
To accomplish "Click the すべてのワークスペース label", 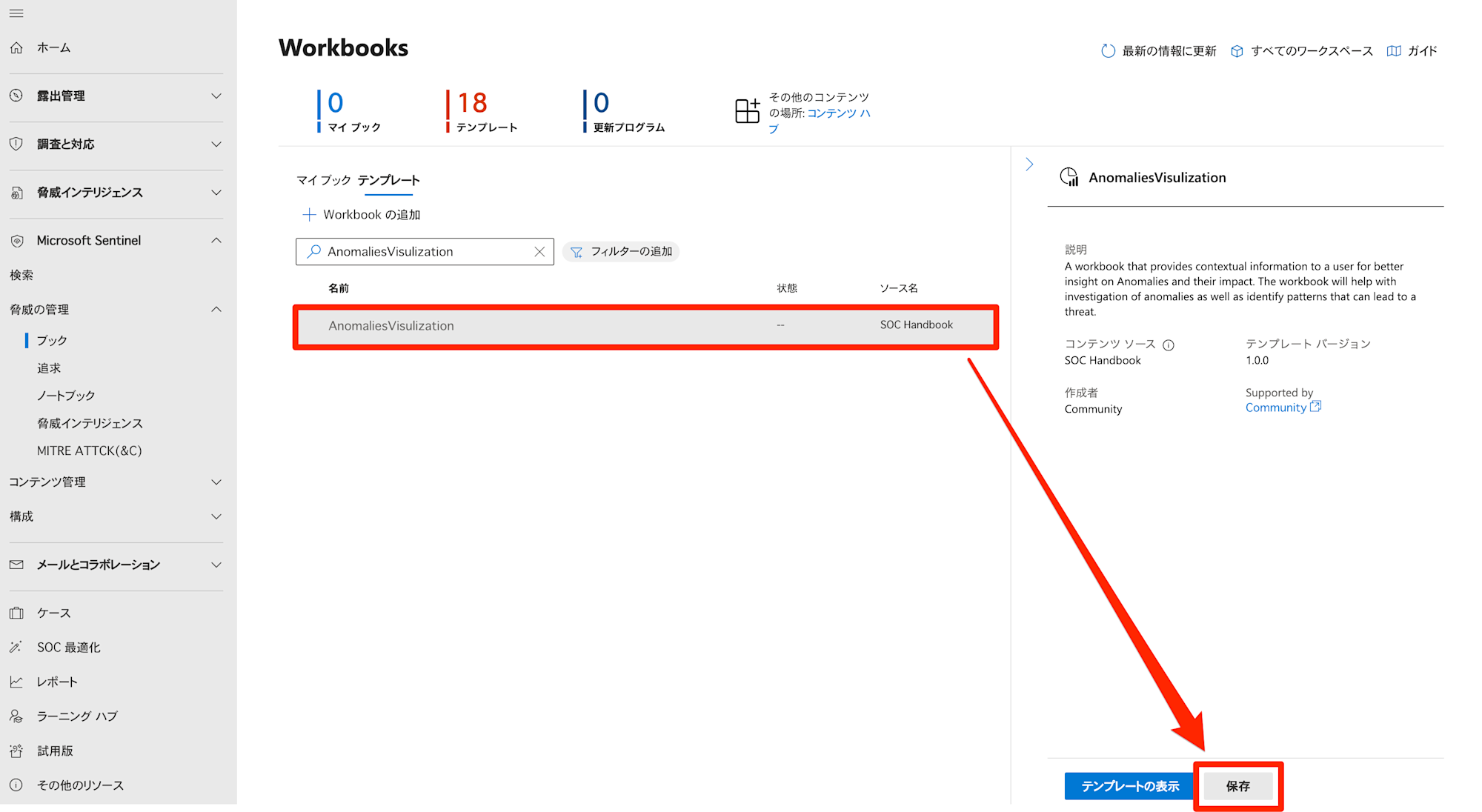I will click(1312, 51).
